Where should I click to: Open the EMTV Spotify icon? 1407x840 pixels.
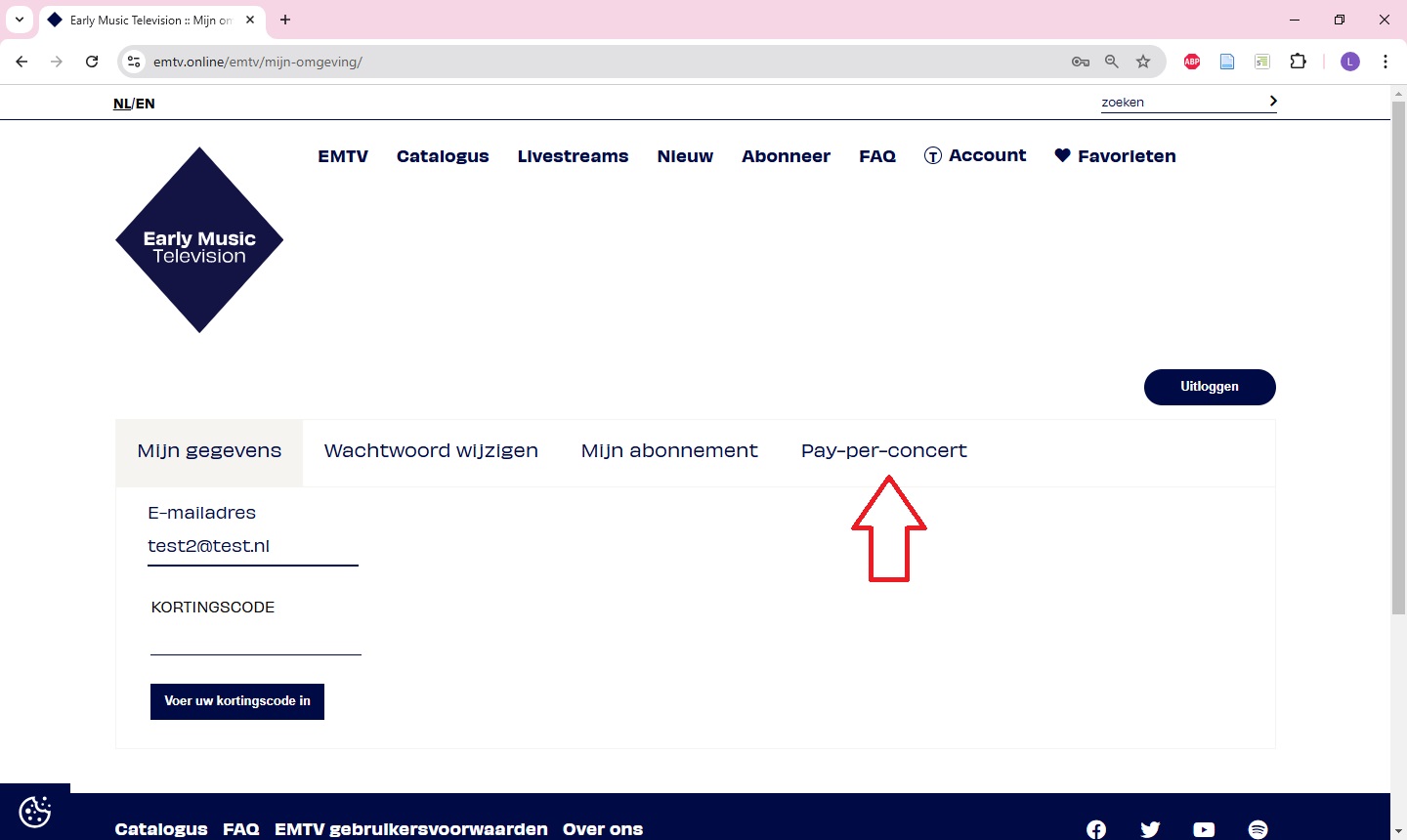click(x=1258, y=829)
